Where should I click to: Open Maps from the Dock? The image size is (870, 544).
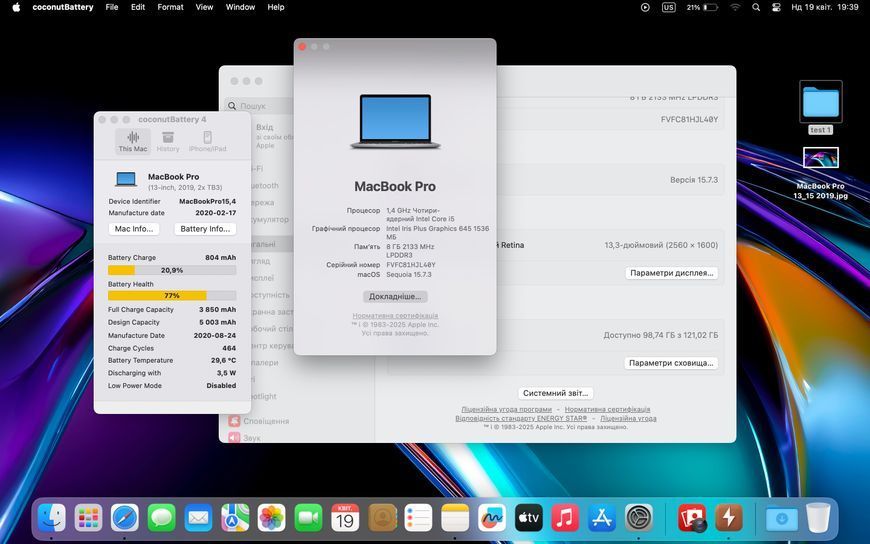235,518
